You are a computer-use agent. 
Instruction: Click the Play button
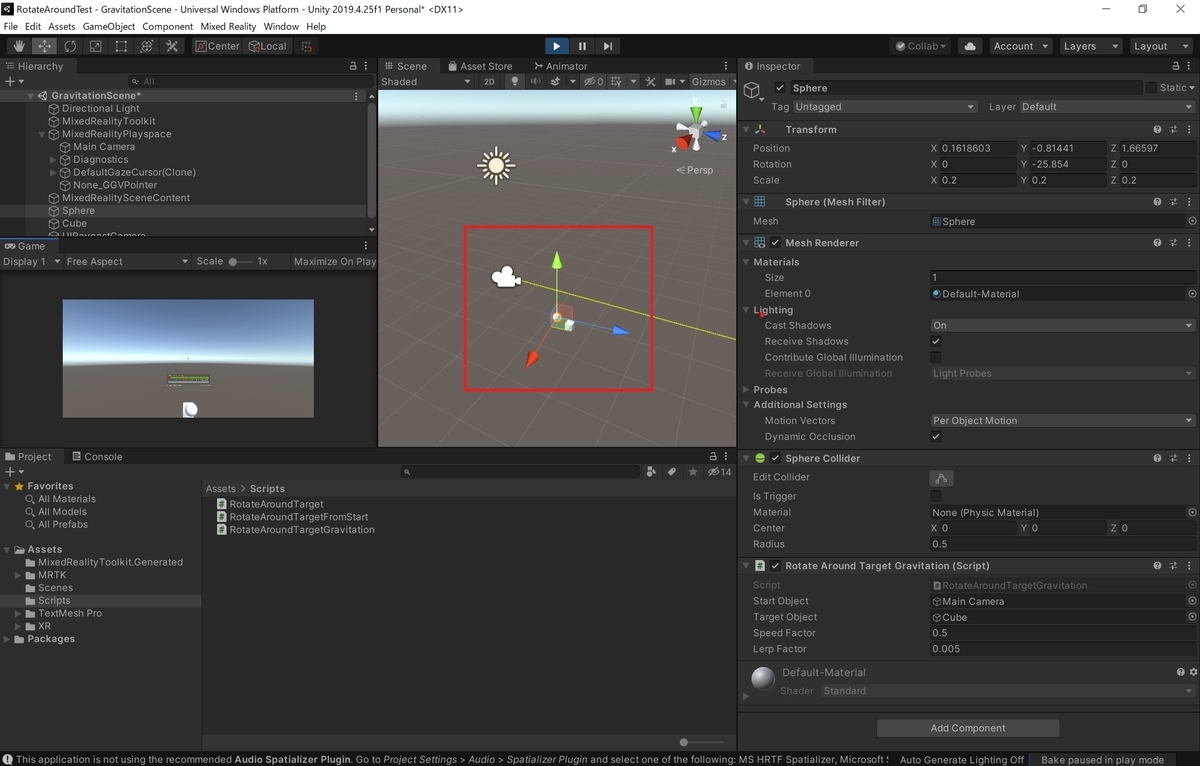tap(557, 46)
